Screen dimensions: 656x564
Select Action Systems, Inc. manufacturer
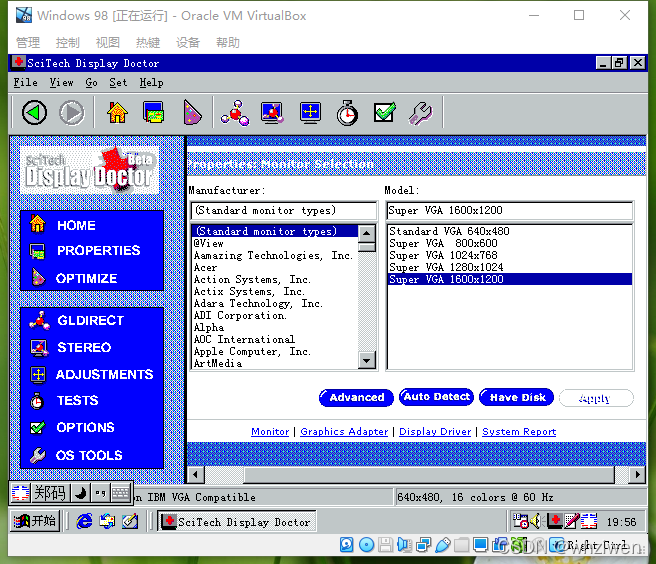click(275, 279)
